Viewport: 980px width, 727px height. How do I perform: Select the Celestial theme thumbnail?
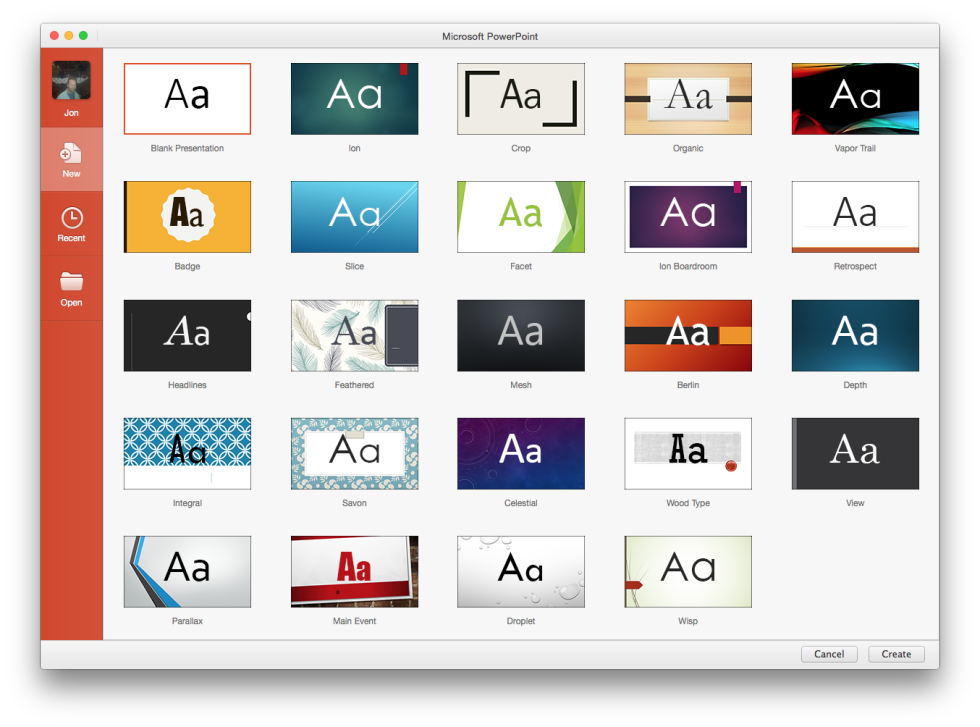521,454
